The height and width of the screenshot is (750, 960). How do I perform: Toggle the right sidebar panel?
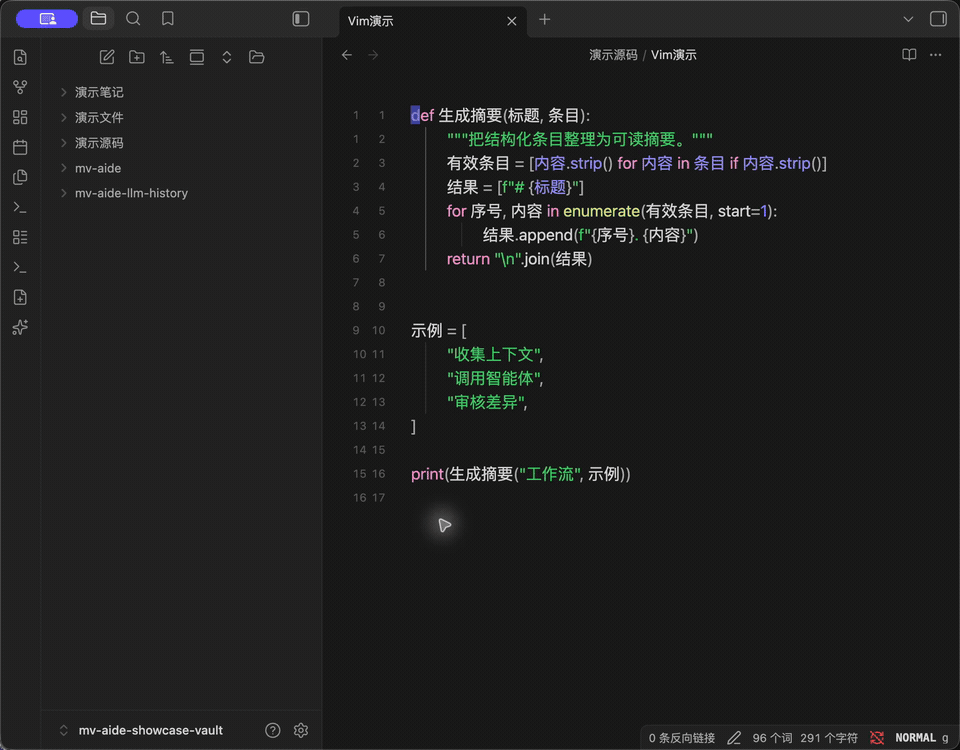[938, 19]
